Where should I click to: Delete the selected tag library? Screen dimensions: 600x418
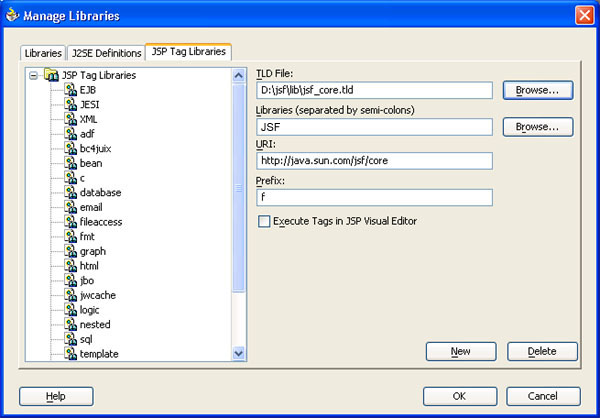pyautogui.click(x=542, y=351)
